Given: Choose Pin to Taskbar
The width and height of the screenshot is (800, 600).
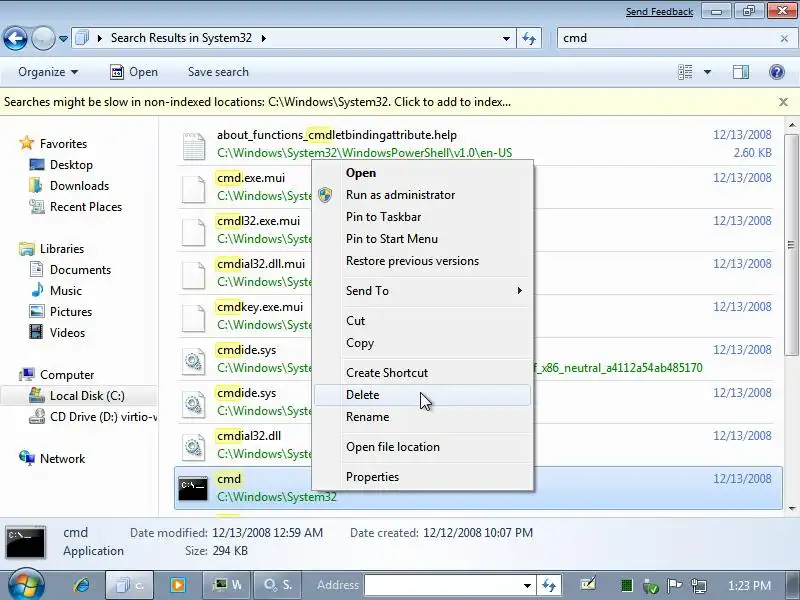Looking at the screenshot, I should click(x=422, y=217).
